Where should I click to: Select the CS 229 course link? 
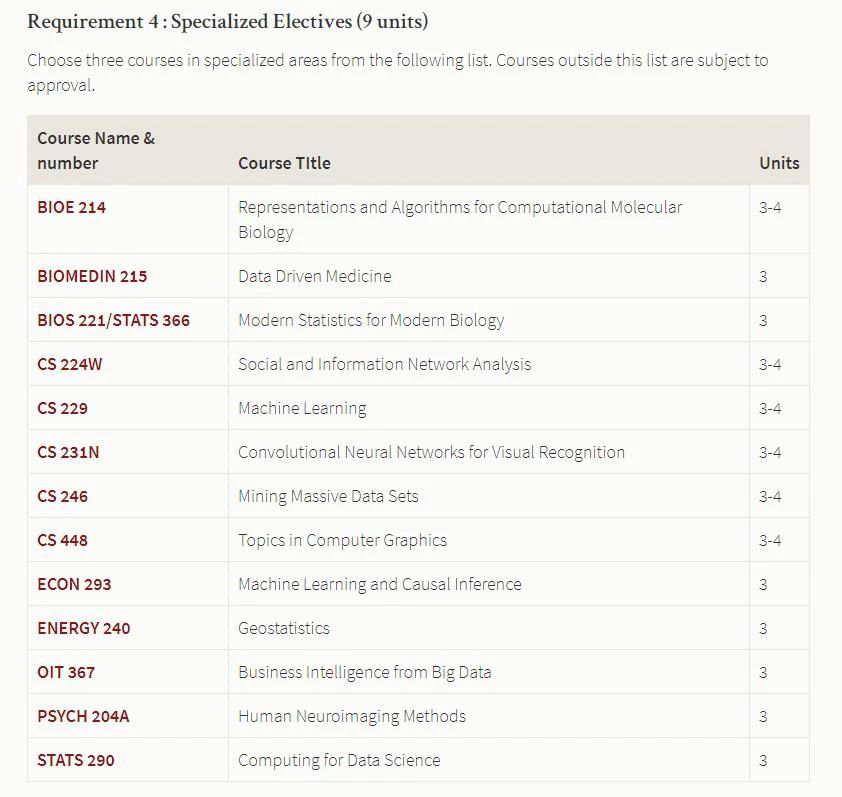[x=62, y=408]
